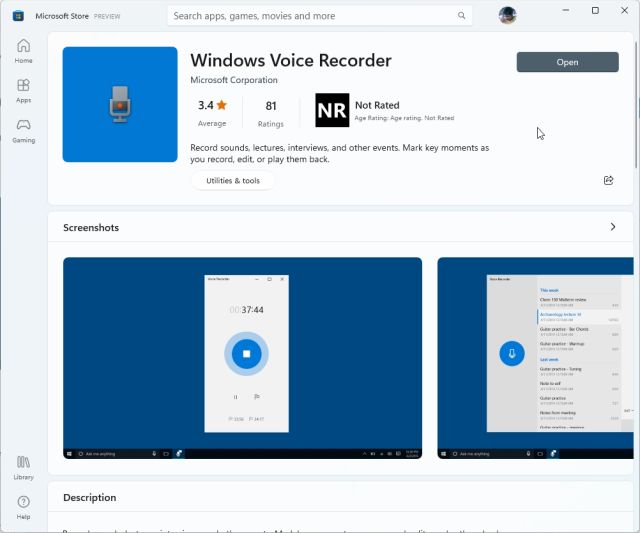Click the orange rating star
The height and width of the screenshot is (533, 640).
(x=222, y=105)
